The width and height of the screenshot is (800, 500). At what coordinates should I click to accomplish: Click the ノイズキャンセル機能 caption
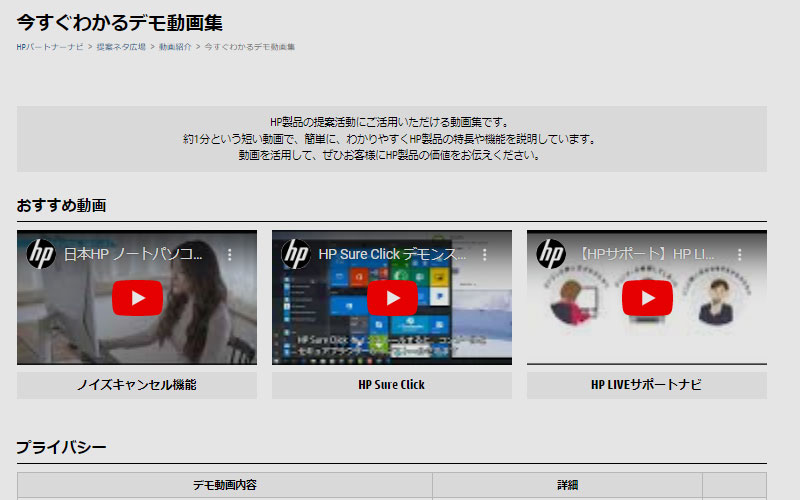coord(137,385)
